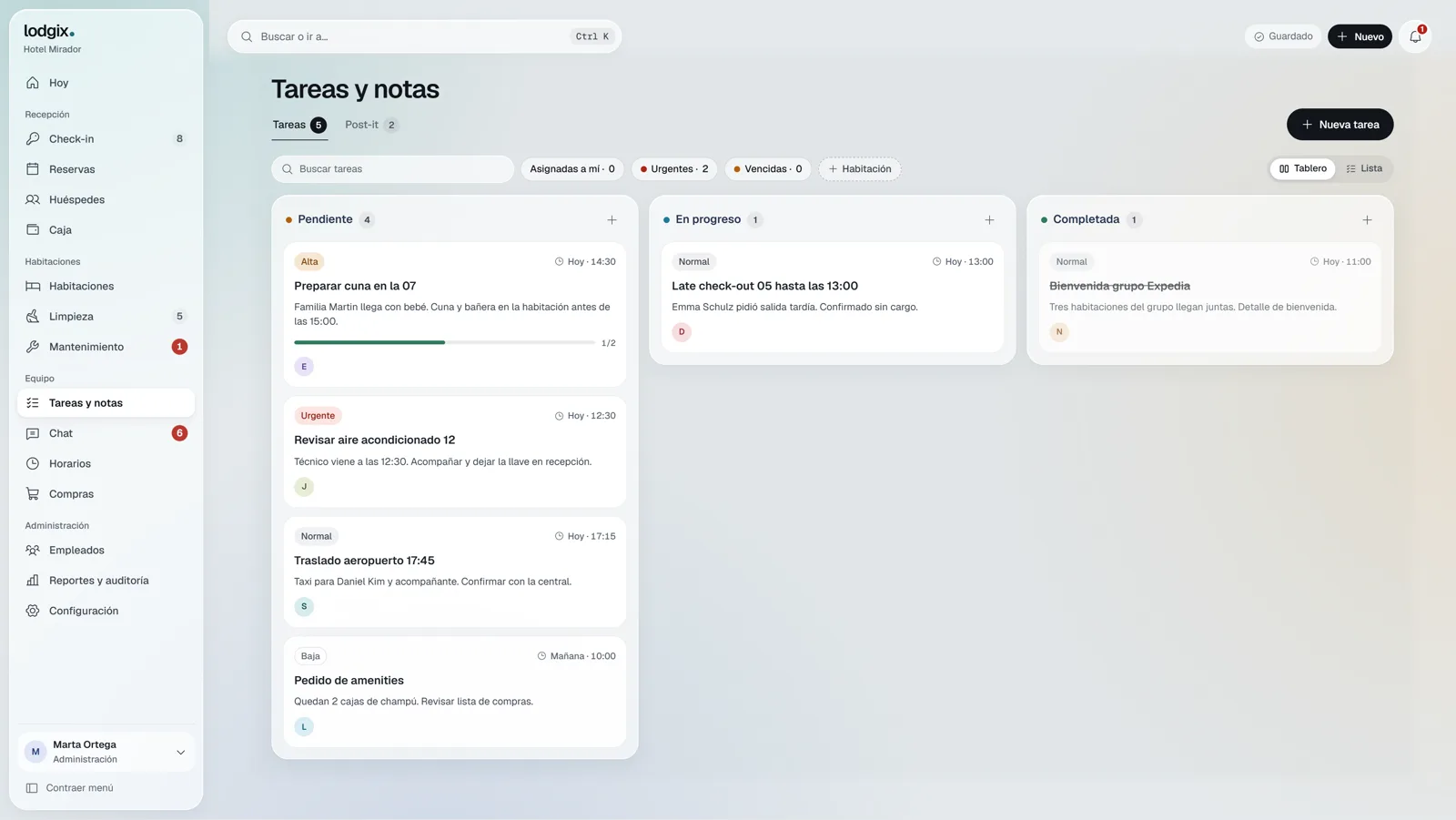The height and width of the screenshot is (820, 1456).
Task: Open Huéspedes in the sidebar
Action: (x=106, y=199)
